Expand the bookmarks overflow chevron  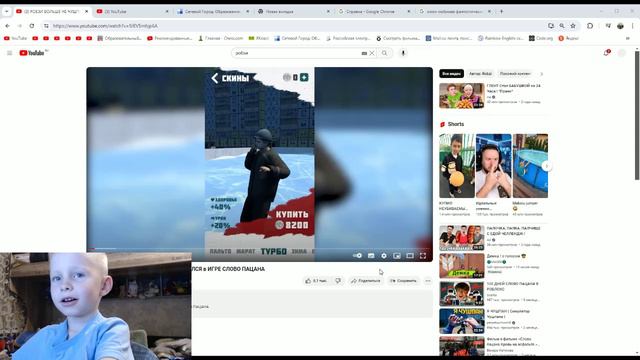[x=628, y=38]
